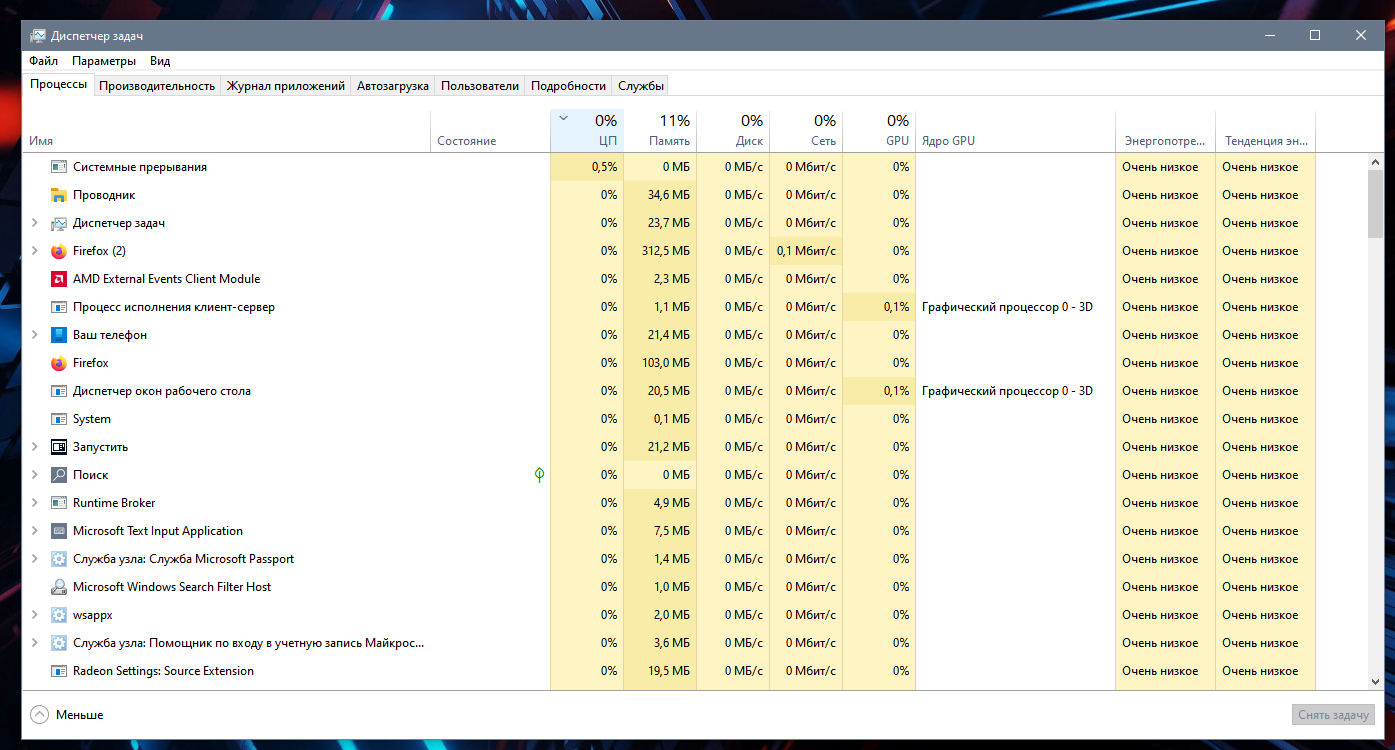Viewport: 1395px width, 750px height.
Task: Select the Runtime Broker process icon
Action: 58,503
